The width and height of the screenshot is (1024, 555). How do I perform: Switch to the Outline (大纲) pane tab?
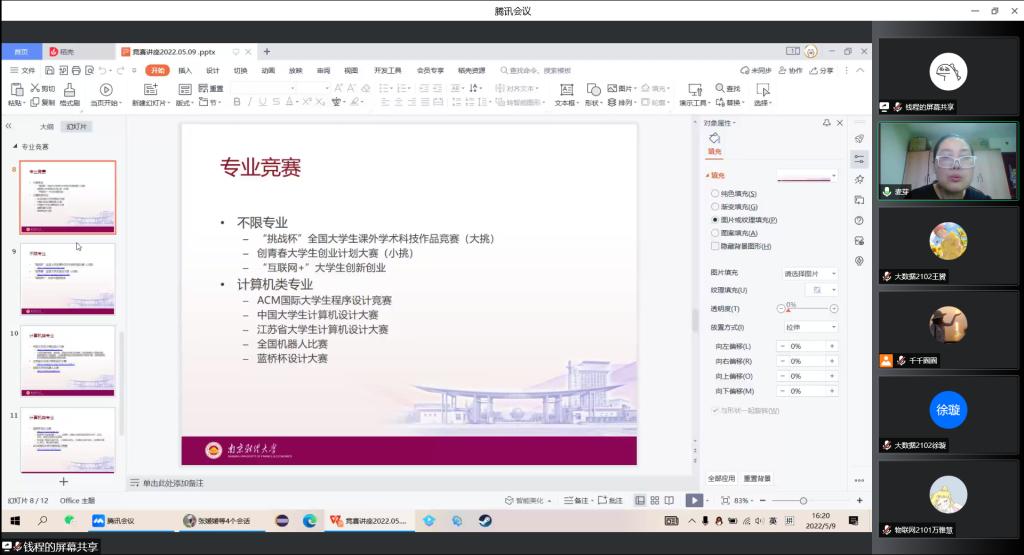47,127
